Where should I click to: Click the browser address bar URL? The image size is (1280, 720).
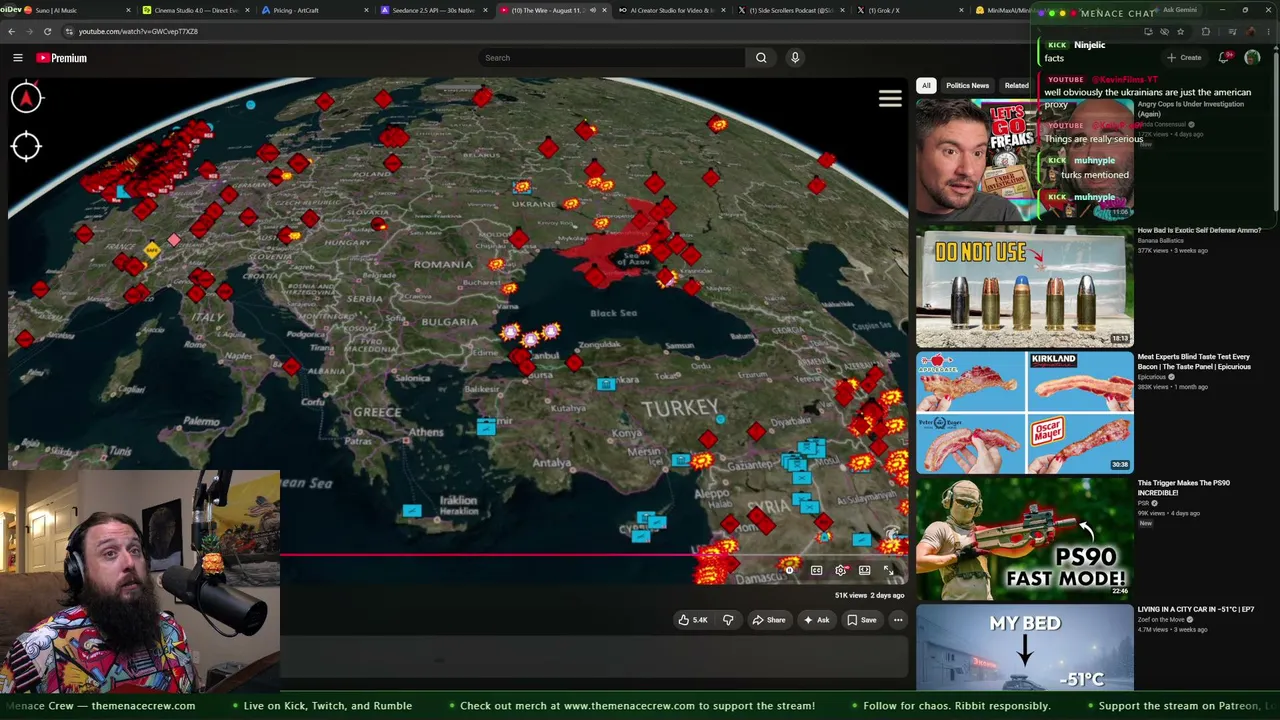click(138, 31)
